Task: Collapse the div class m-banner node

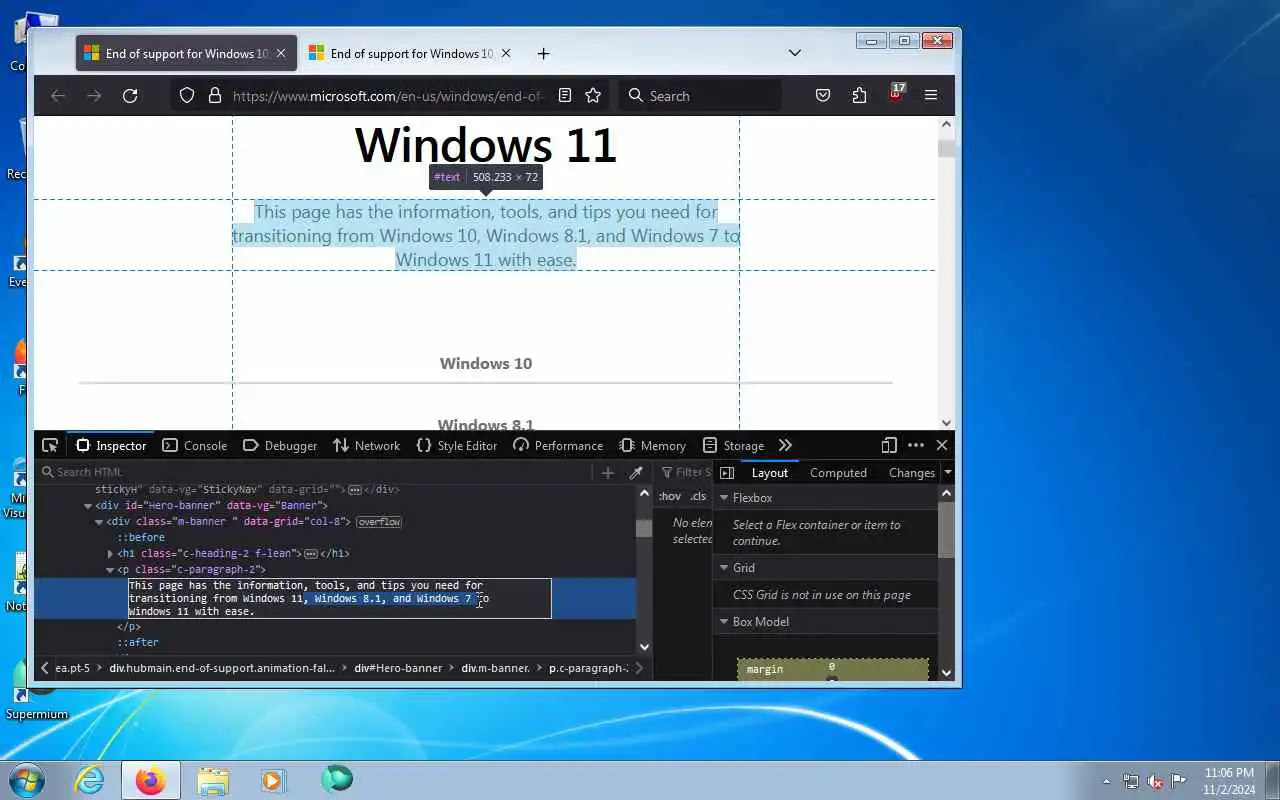Action: (99, 522)
